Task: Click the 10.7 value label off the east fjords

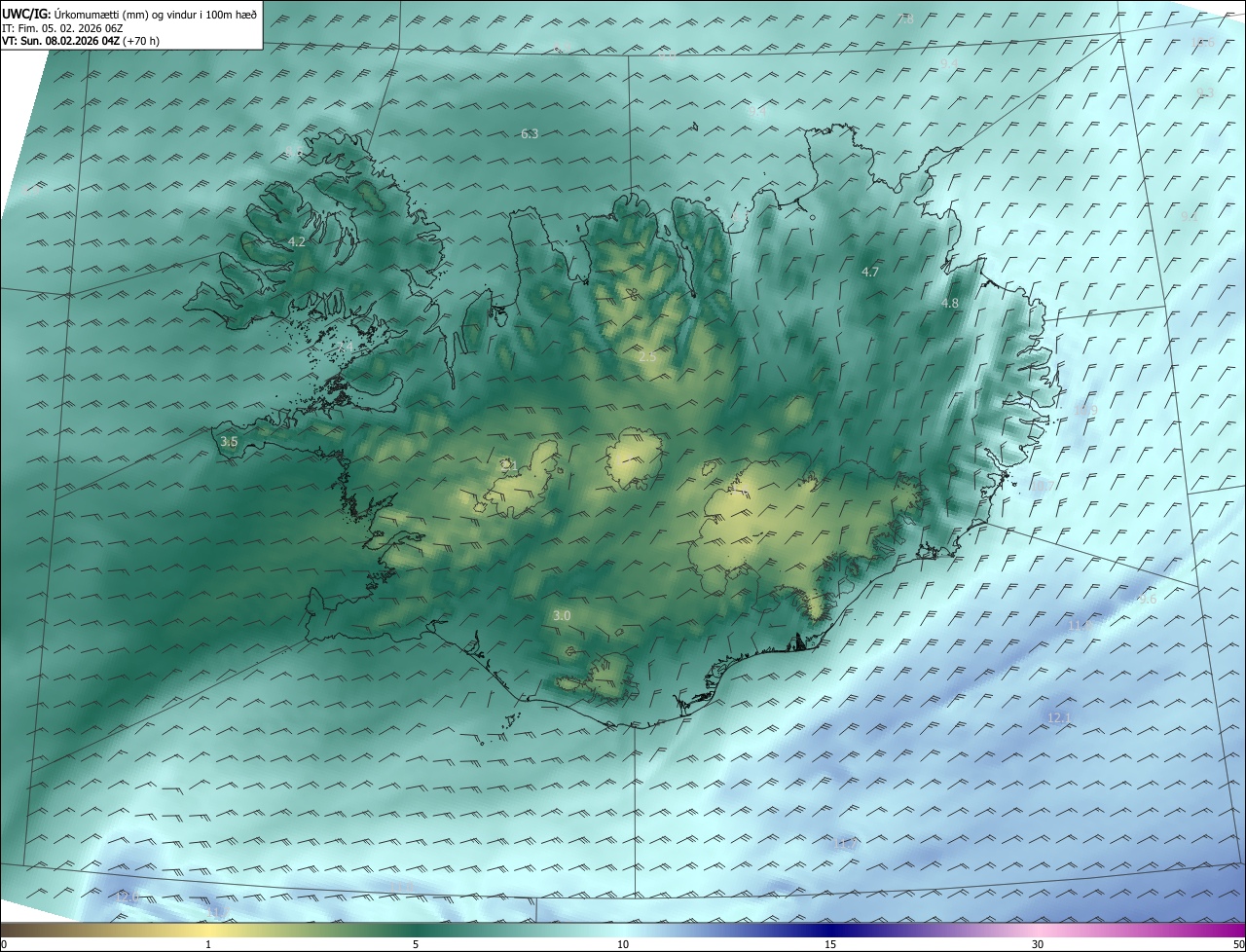Action: tap(1044, 486)
